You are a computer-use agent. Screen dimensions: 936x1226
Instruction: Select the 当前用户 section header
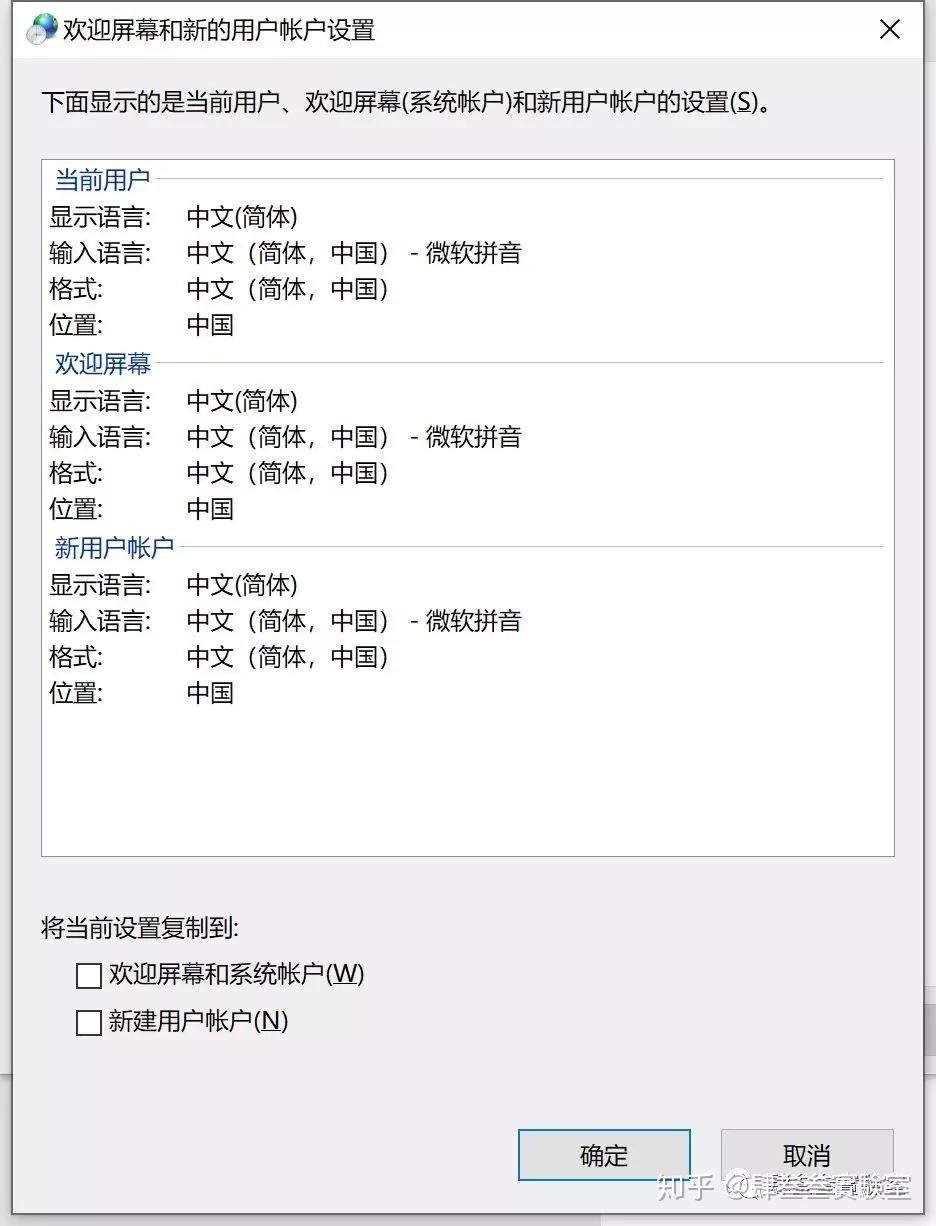[102, 180]
